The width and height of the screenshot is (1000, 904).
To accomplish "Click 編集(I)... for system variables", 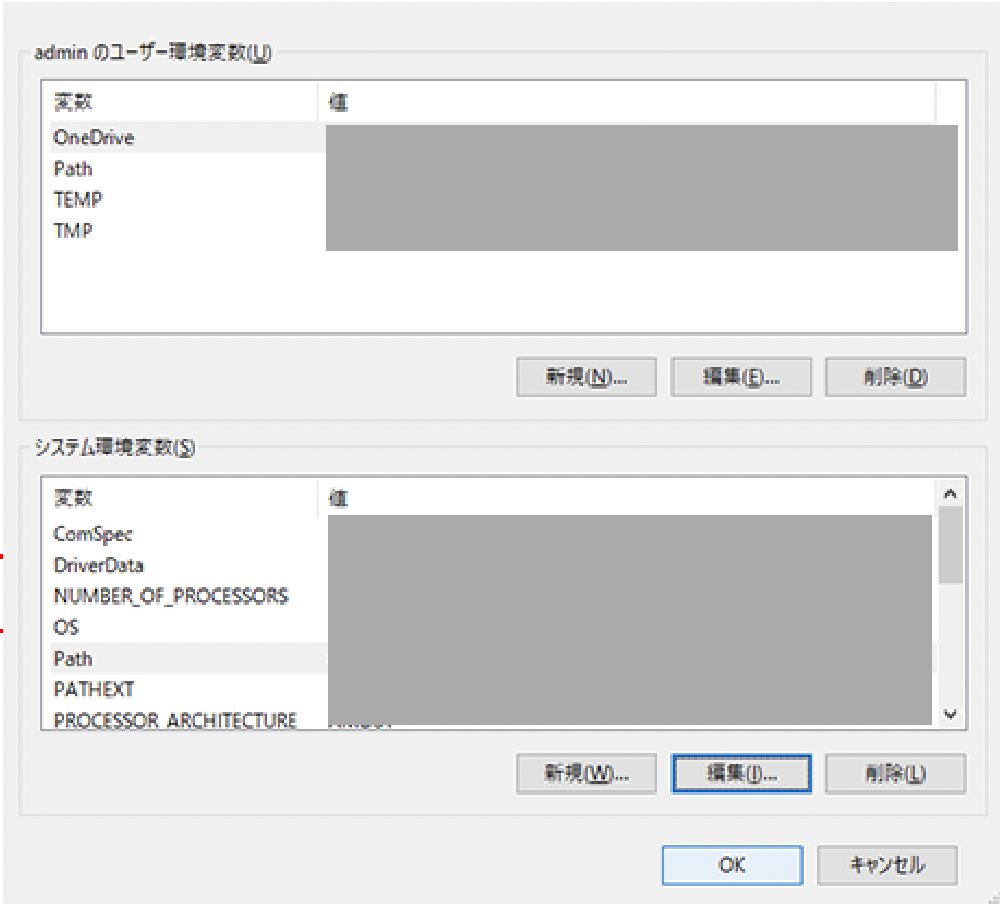I will (741, 774).
